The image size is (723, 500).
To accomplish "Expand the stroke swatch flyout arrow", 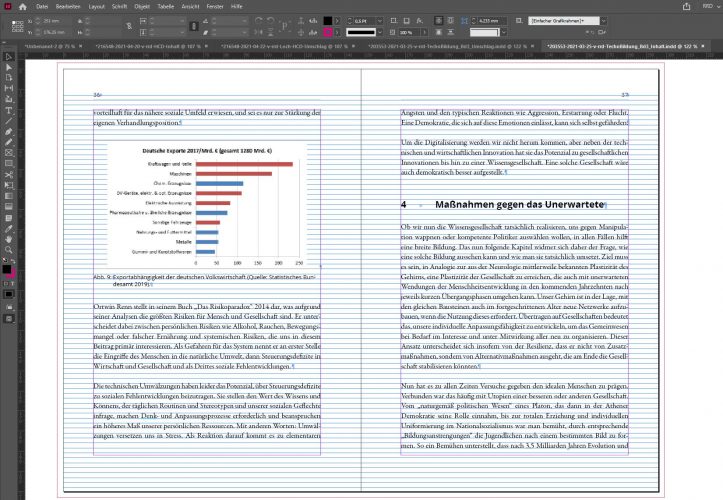I will 337,32.
